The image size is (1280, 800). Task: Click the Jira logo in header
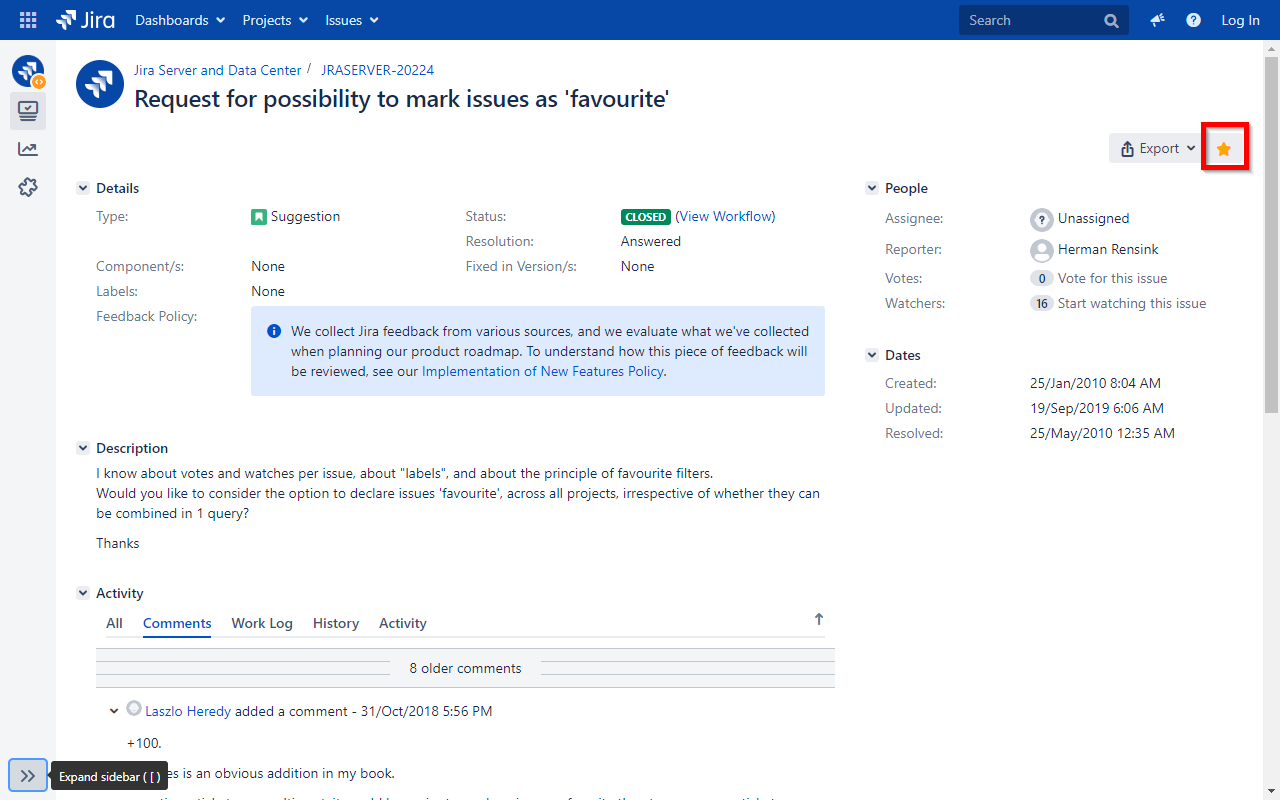(85, 20)
